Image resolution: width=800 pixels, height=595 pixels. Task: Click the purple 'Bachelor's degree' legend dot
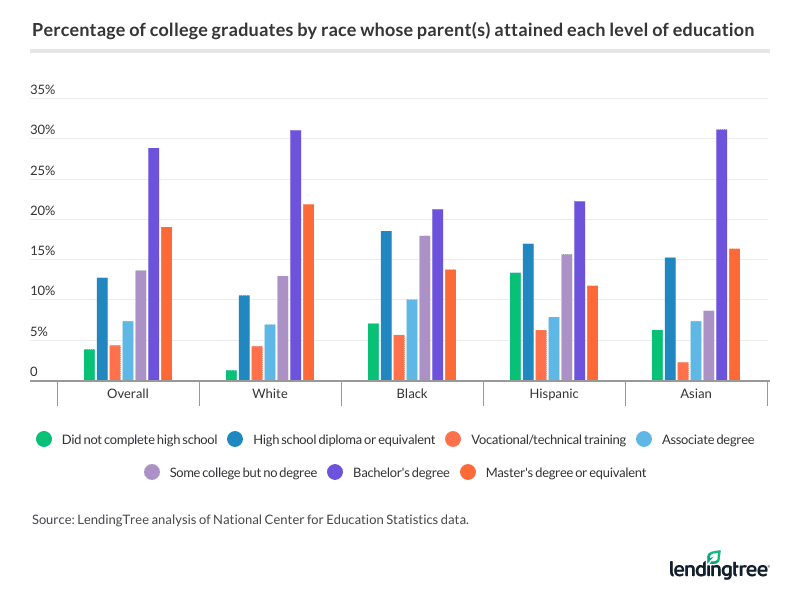coord(343,472)
